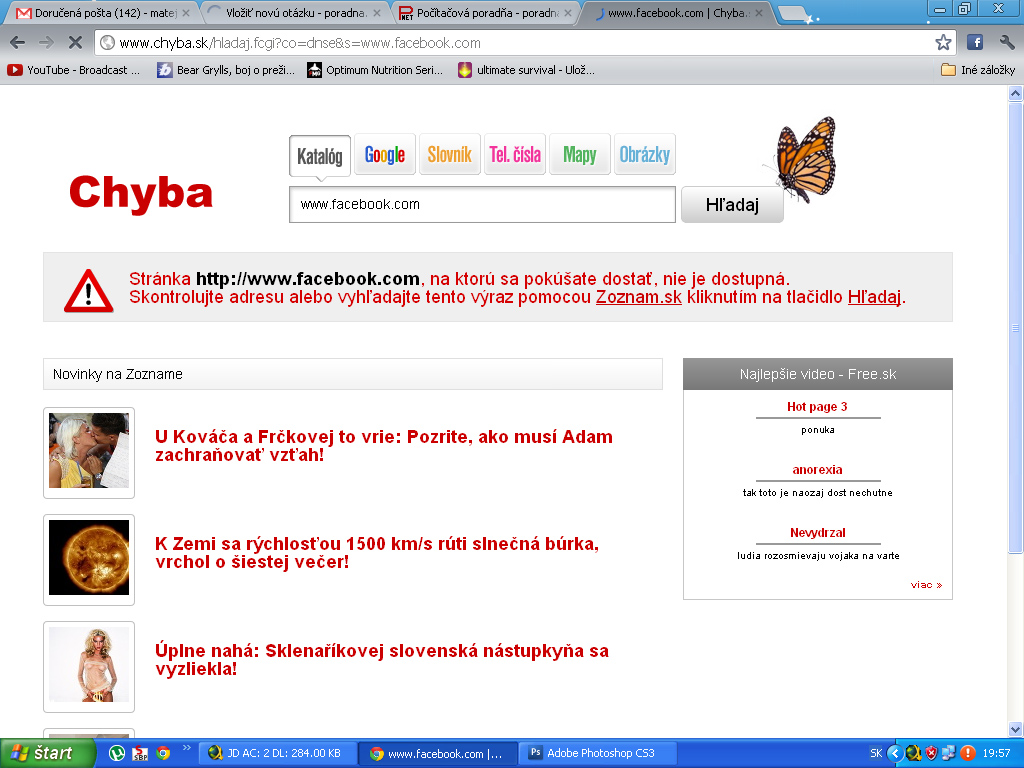Click the browser address bar
The height and width of the screenshot is (768, 1024).
point(516,43)
